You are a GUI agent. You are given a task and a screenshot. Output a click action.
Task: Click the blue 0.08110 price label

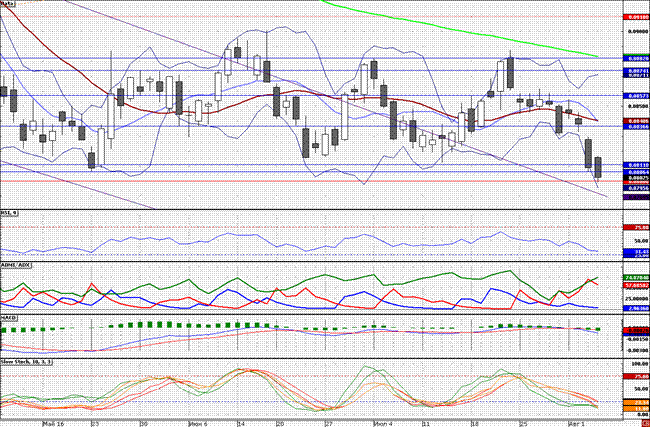click(637, 165)
